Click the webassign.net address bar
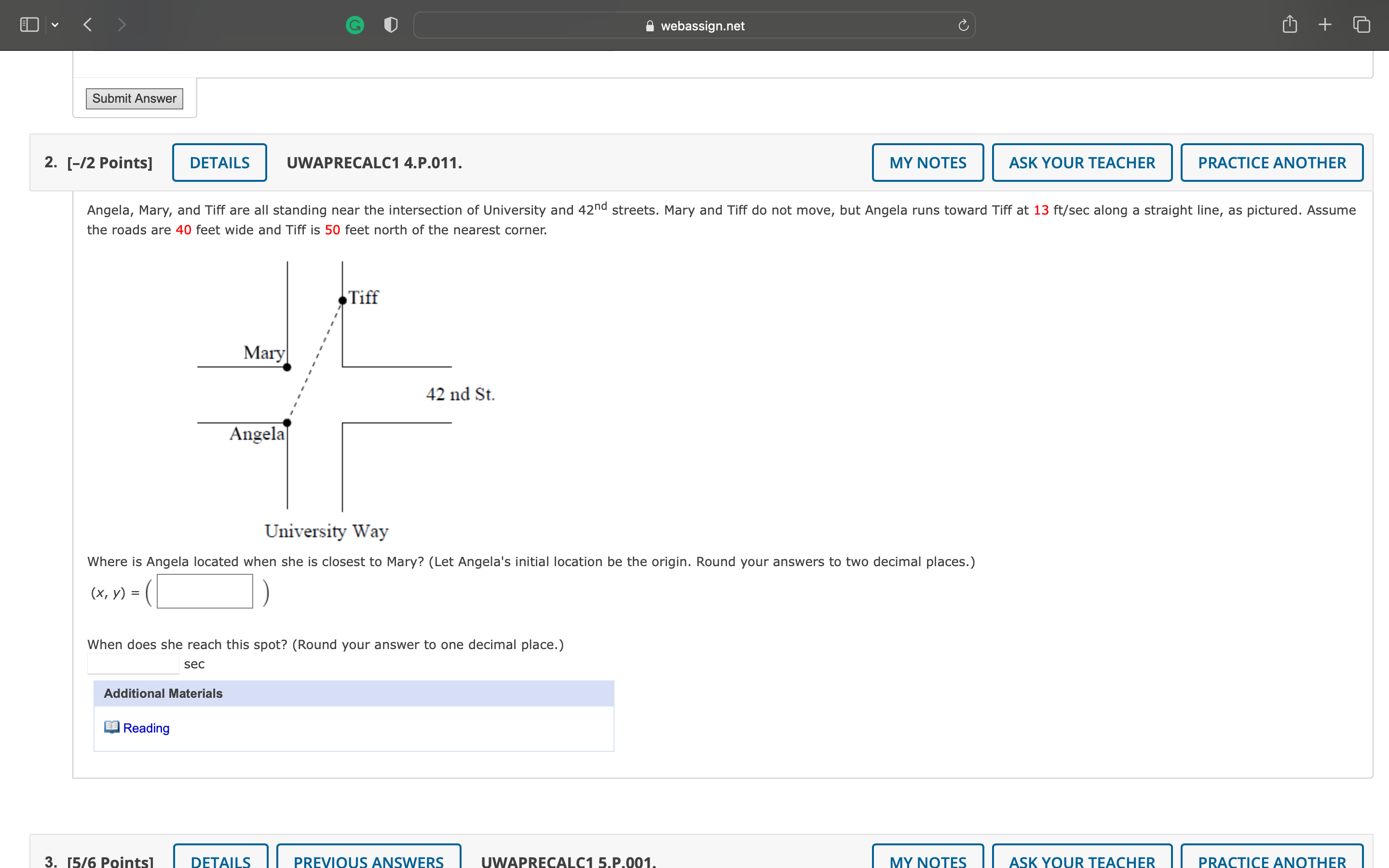 694,25
